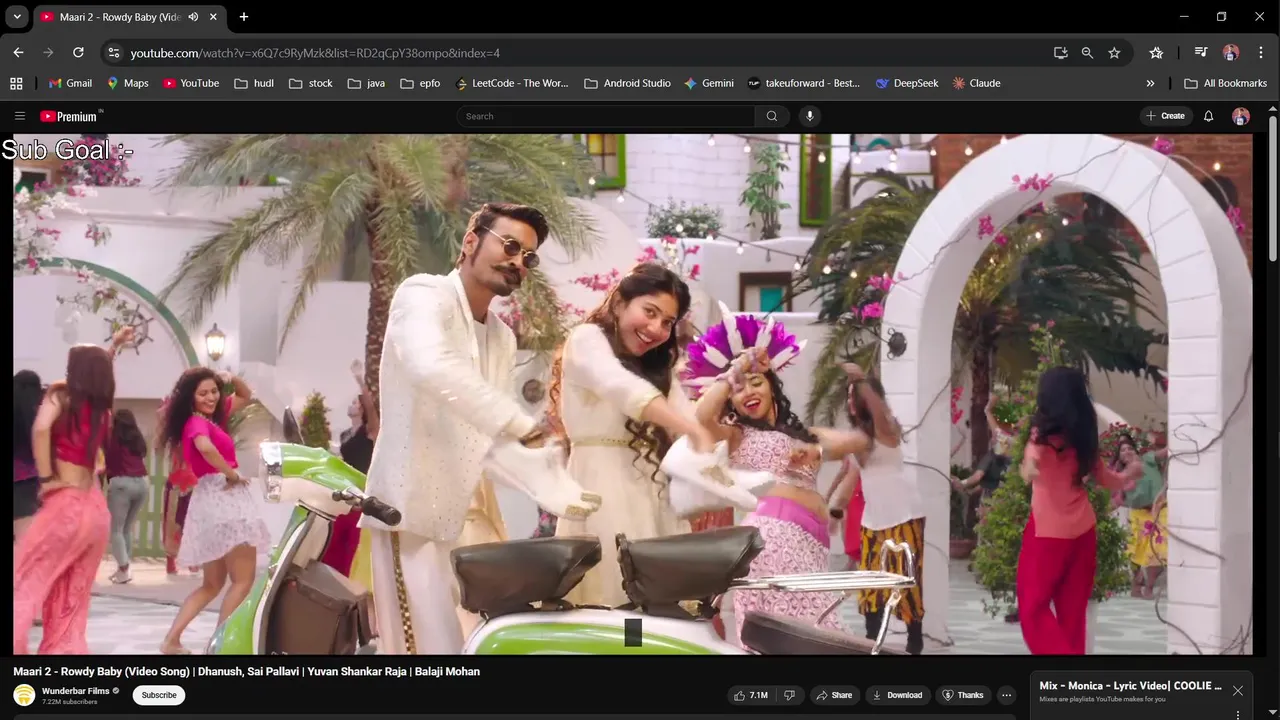Go to YouTube Premium home logo
This screenshot has height=720, width=1280.
point(71,116)
